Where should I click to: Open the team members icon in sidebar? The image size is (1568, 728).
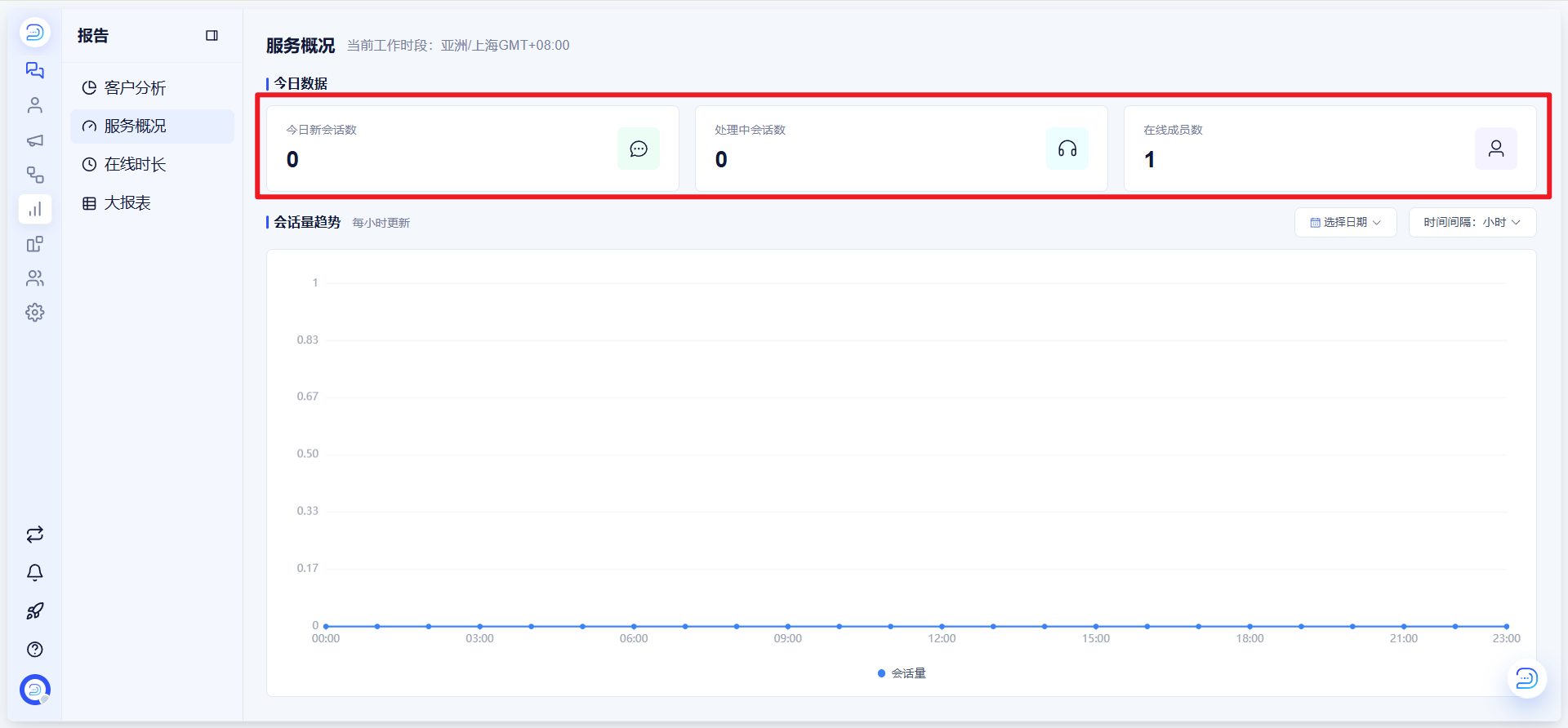click(x=34, y=278)
